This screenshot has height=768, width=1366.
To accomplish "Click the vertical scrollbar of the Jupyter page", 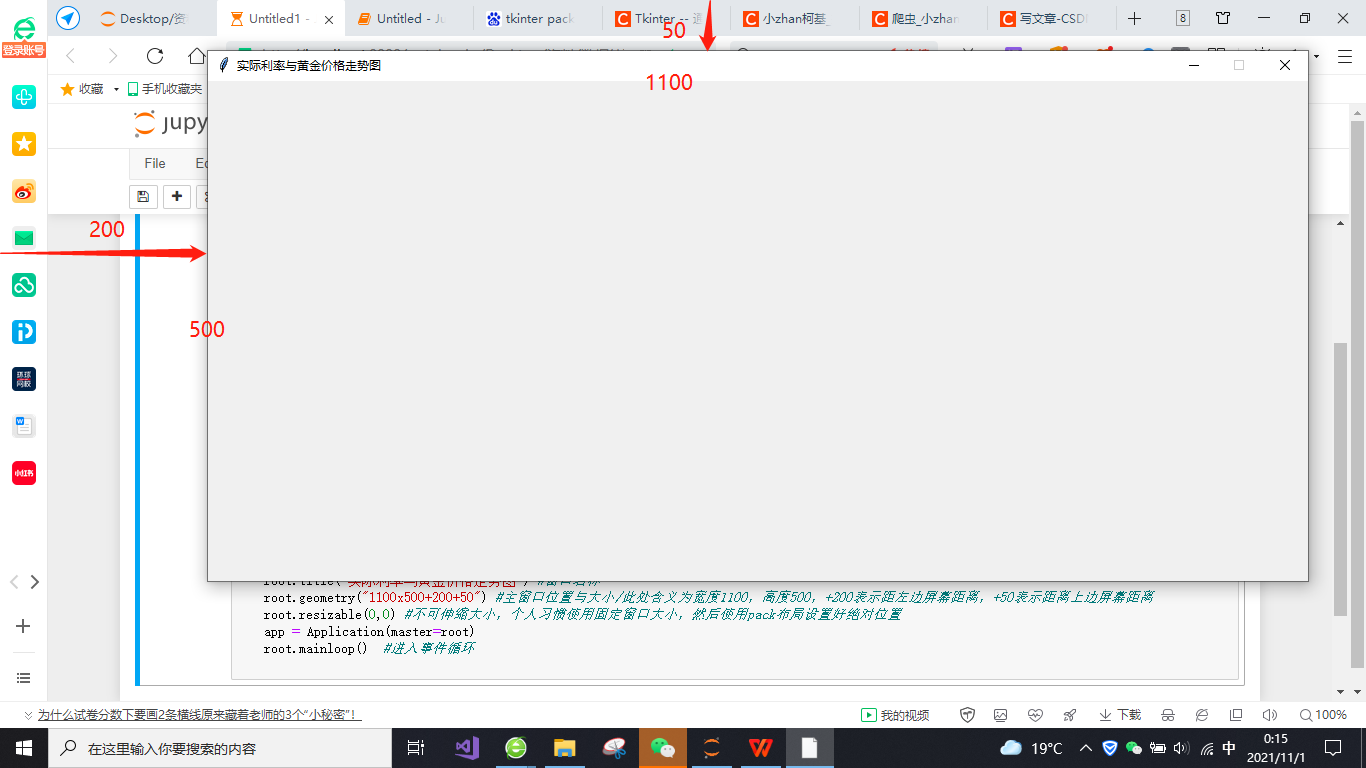I will [1340, 478].
